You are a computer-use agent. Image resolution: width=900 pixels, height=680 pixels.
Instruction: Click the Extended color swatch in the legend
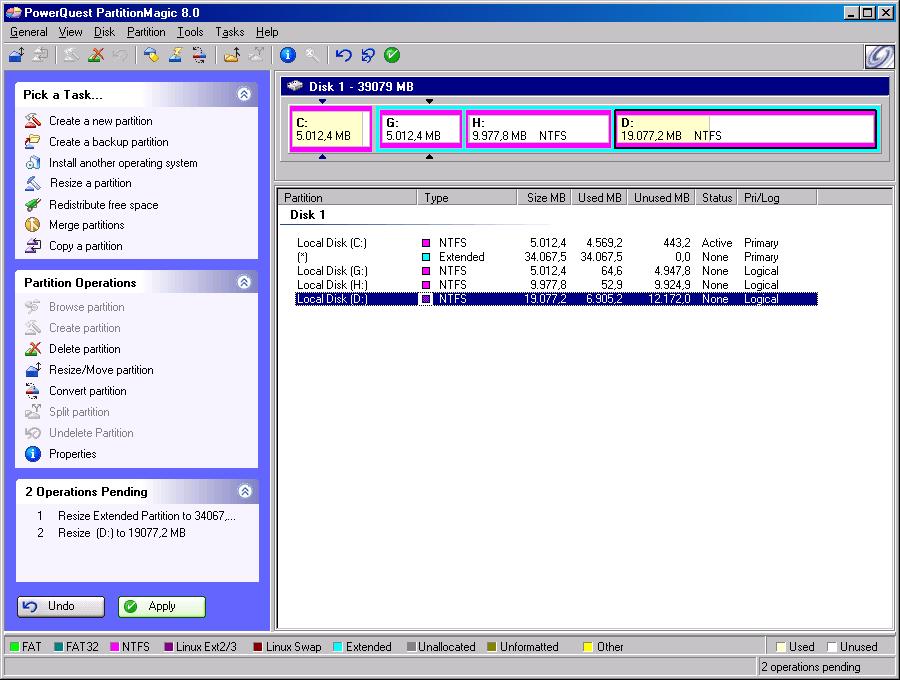coord(338,647)
